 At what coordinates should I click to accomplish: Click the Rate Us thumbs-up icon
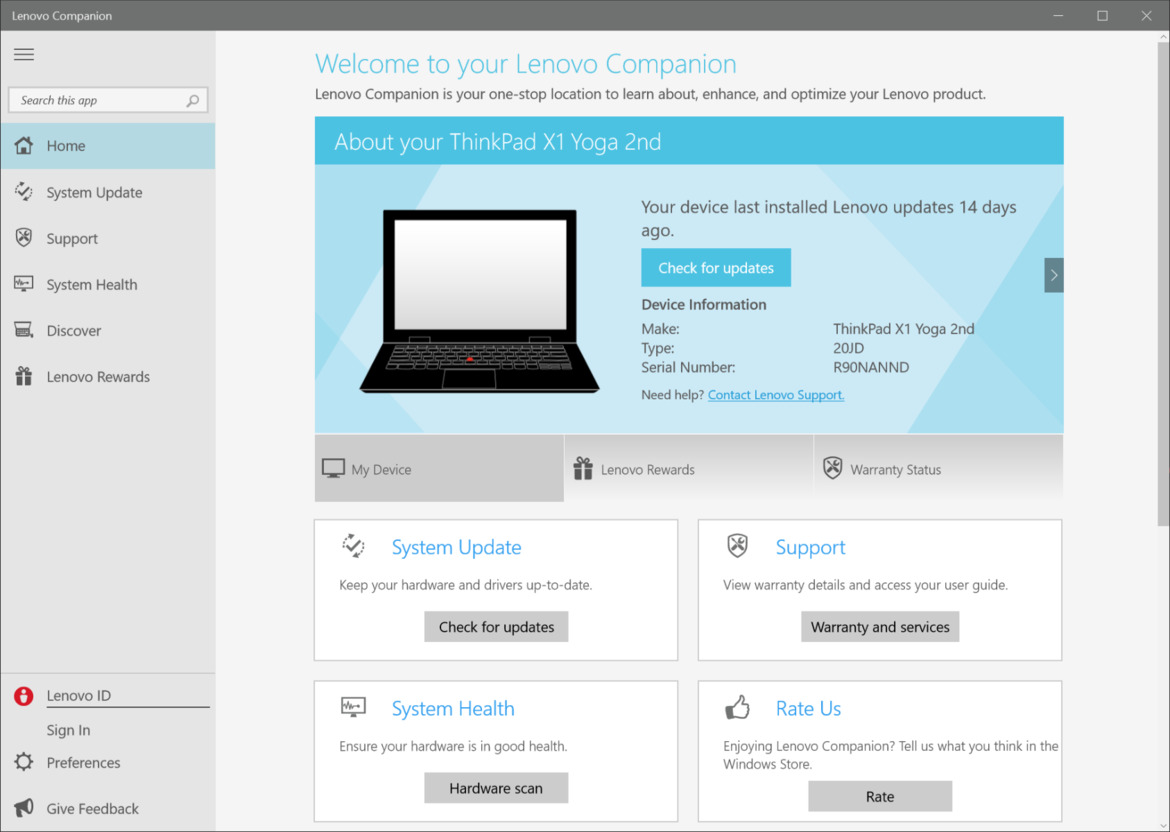tap(737, 707)
